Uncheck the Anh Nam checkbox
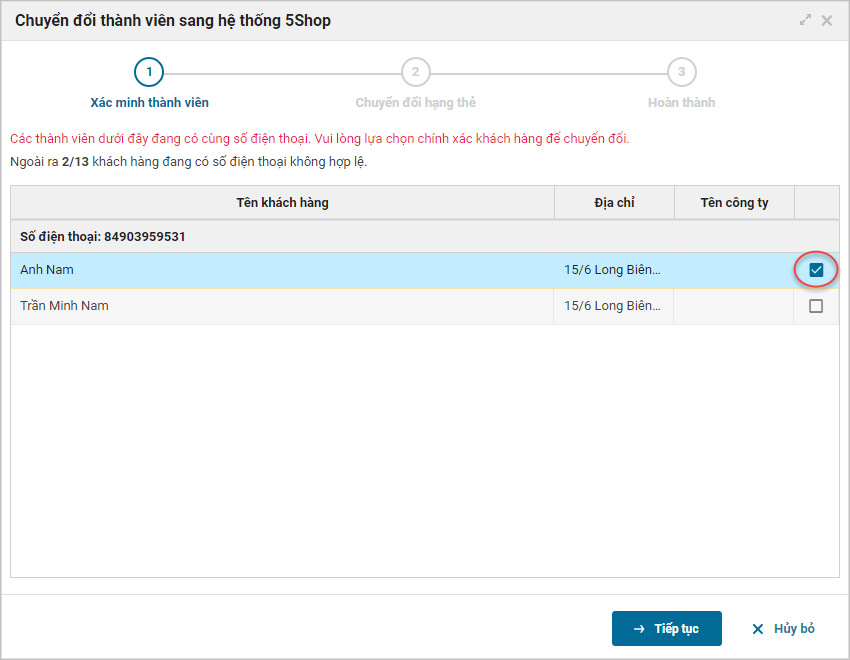Image resolution: width=850 pixels, height=660 pixels. click(816, 270)
